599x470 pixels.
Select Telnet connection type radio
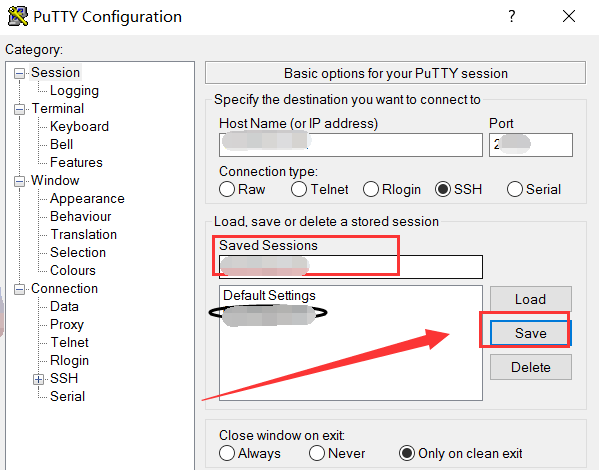click(299, 189)
